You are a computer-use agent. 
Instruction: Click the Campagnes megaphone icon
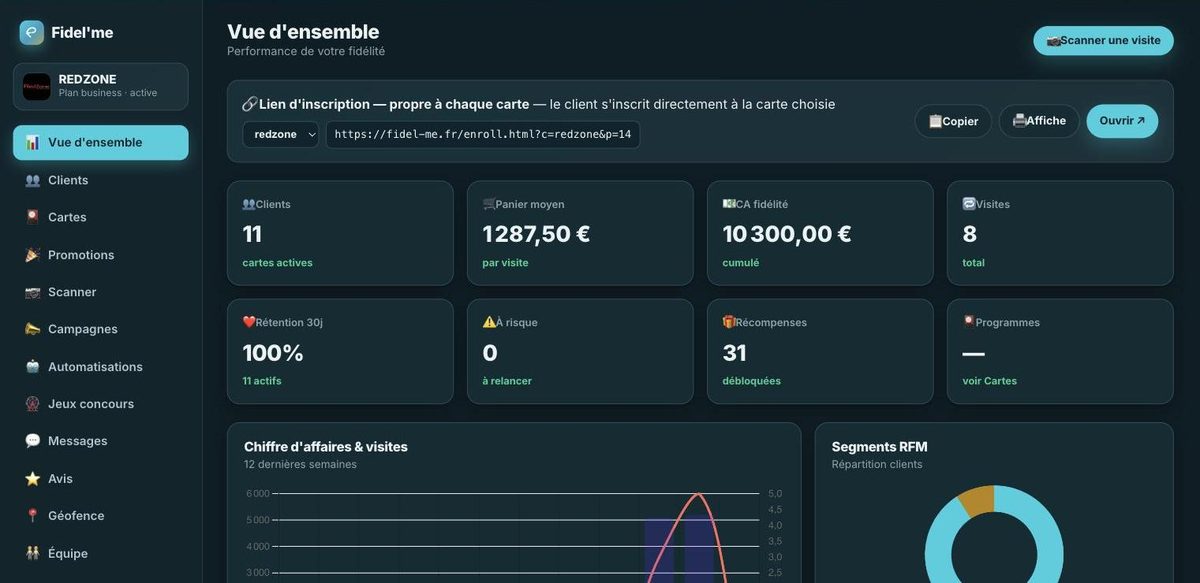[33, 329]
